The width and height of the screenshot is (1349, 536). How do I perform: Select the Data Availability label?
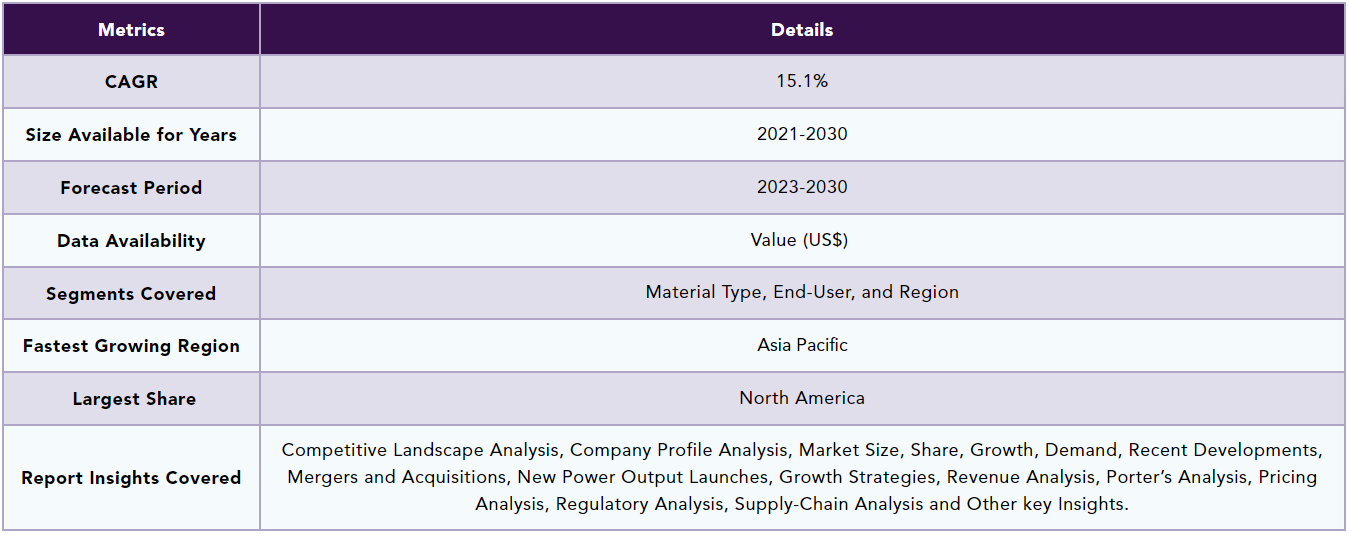point(131,241)
